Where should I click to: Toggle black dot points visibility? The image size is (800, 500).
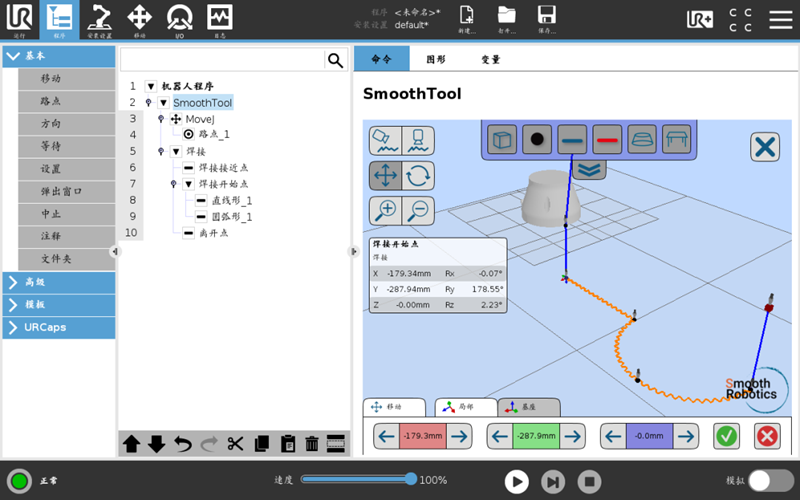coord(537,139)
